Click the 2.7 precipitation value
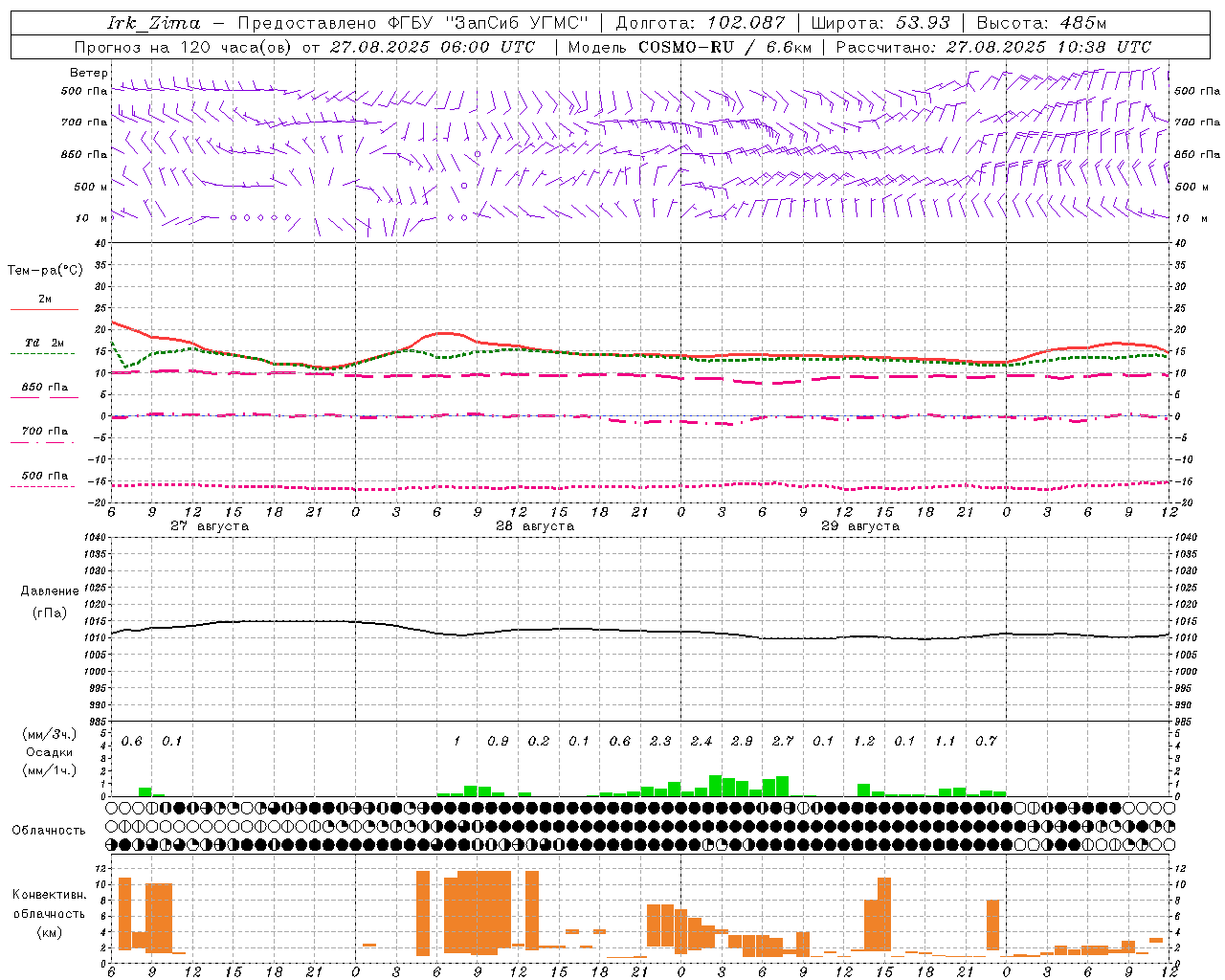 pos(783,742)
